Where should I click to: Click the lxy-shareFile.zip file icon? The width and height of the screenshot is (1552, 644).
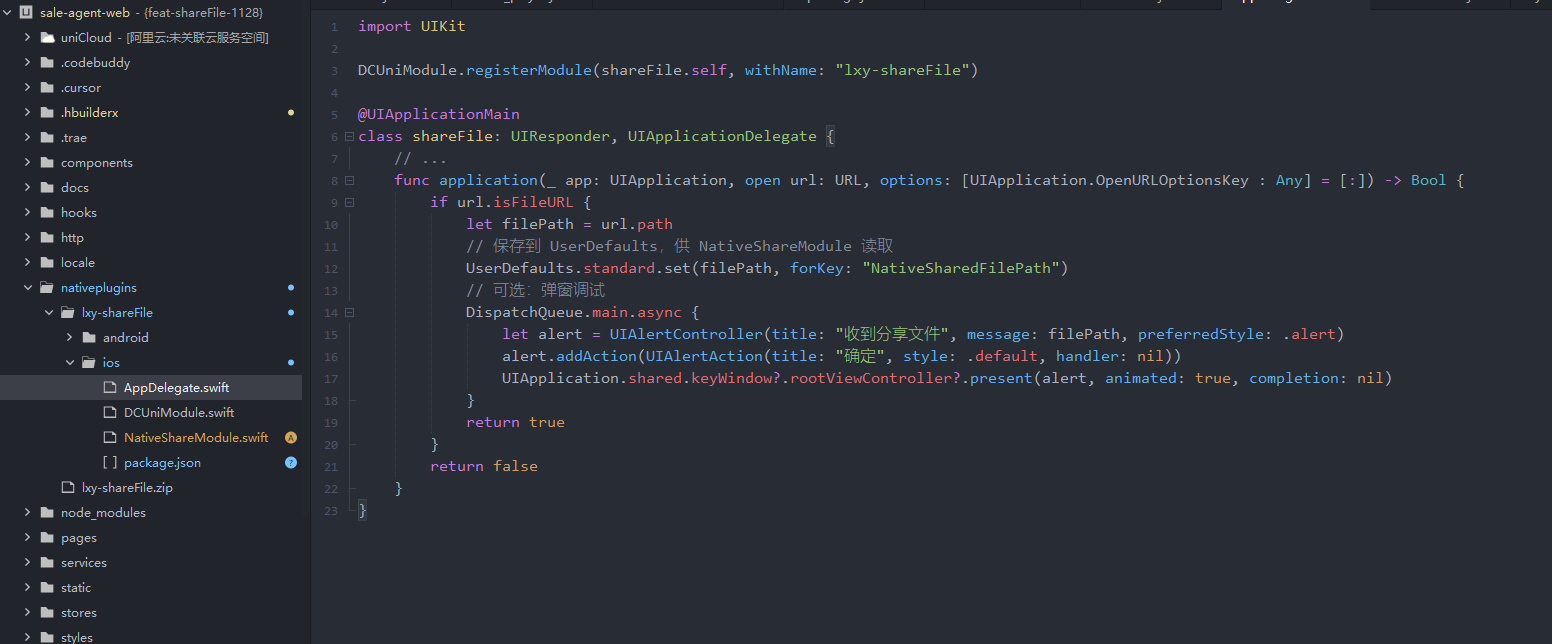(68, 488)
